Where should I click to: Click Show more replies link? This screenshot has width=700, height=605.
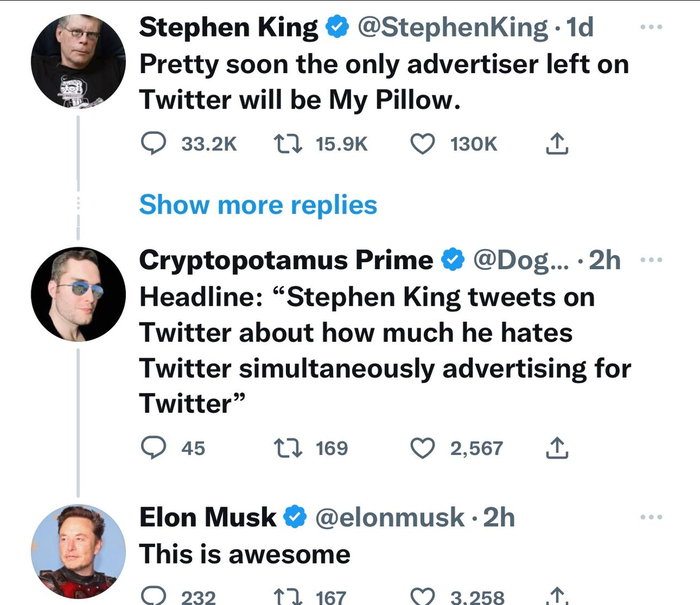(x=258, y=205)
